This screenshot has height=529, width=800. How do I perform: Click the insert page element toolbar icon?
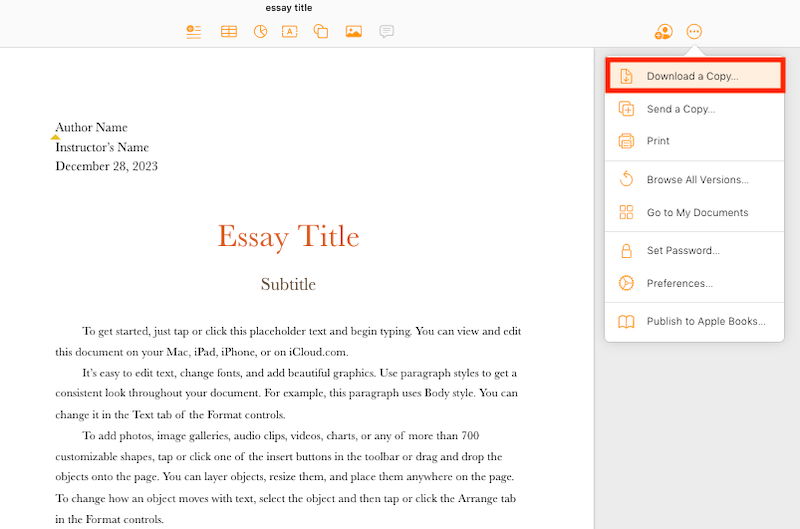(194, 32)
